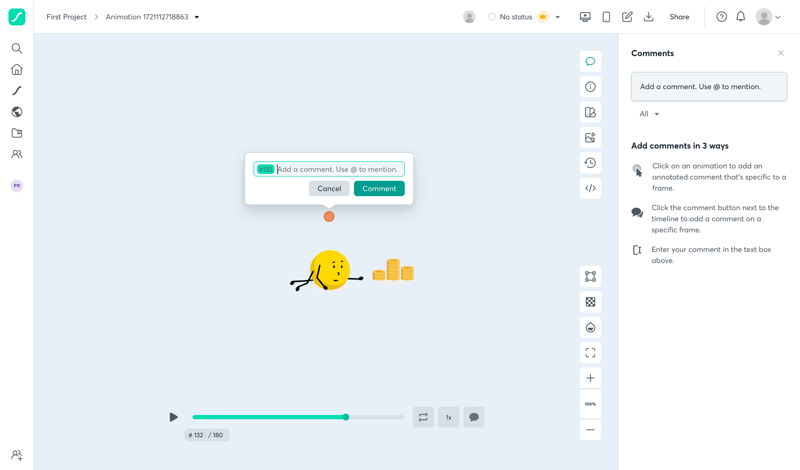Play the animation
The height and width of the screenshot is (470, 800).
point(173,417)
